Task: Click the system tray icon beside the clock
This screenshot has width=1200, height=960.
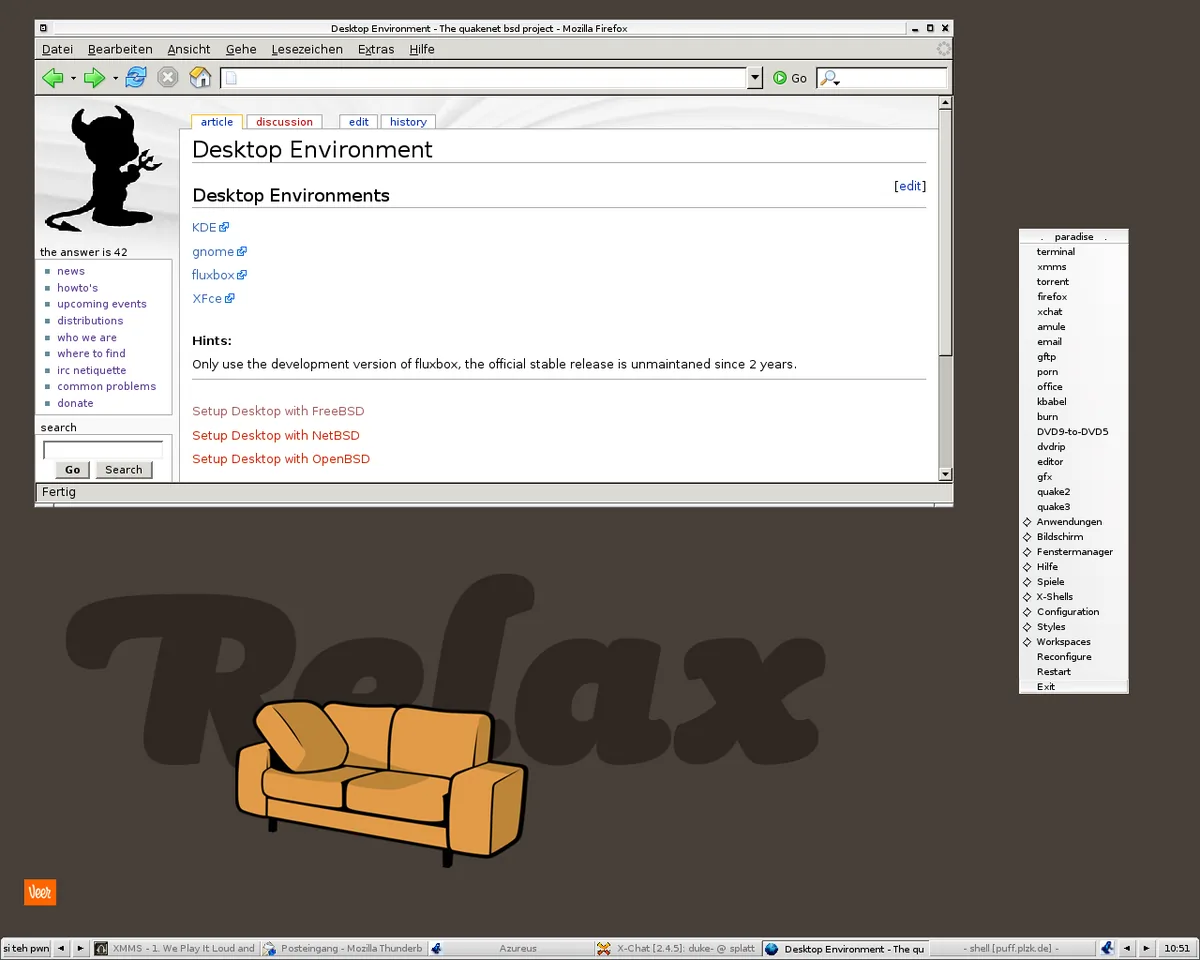Action: (1107, 948)
